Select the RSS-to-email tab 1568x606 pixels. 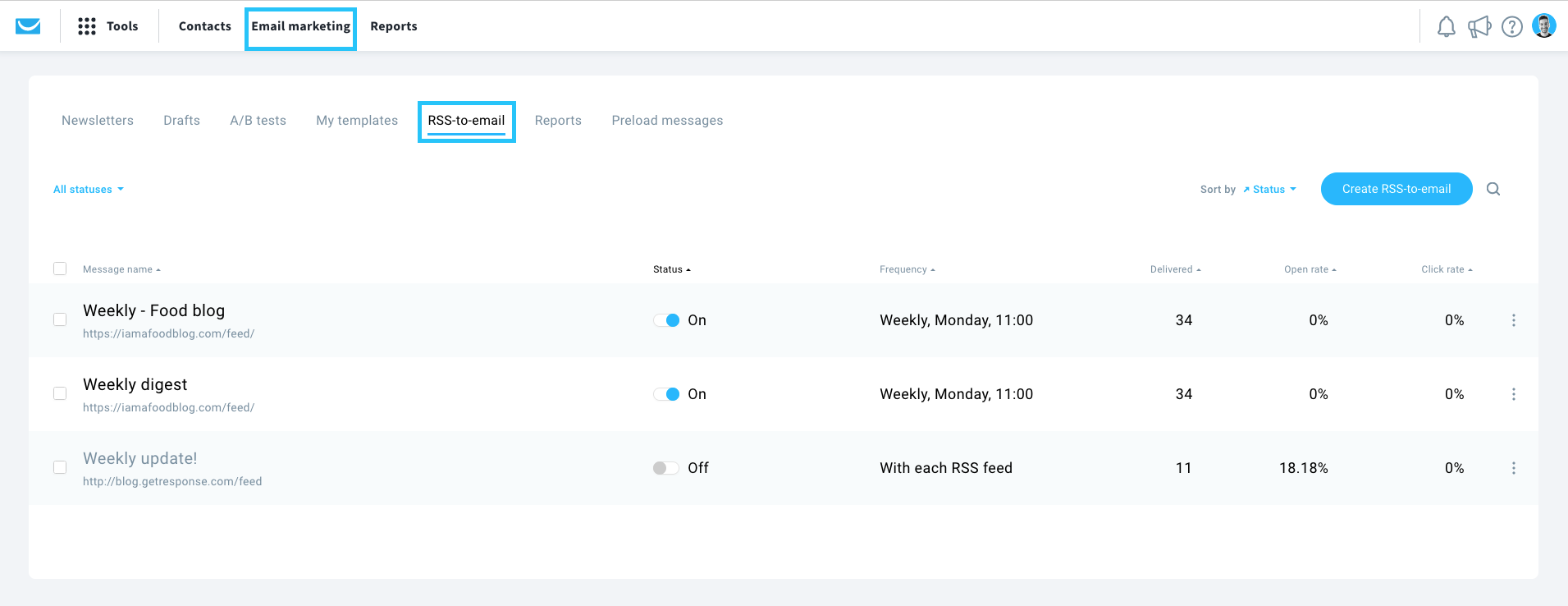[x=466, y=121]
